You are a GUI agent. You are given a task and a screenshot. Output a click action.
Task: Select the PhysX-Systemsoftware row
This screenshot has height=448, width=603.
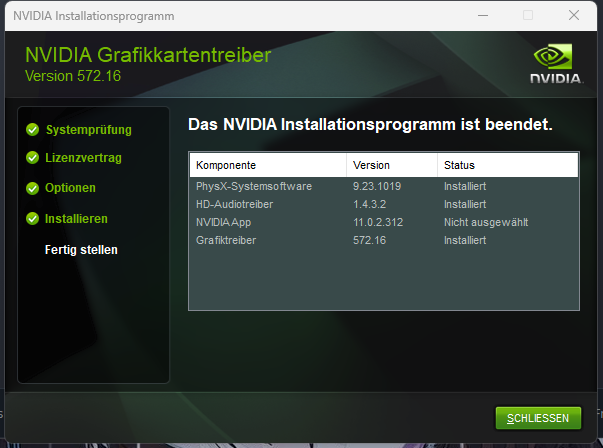pyautogui.click(x=384, y=186)
